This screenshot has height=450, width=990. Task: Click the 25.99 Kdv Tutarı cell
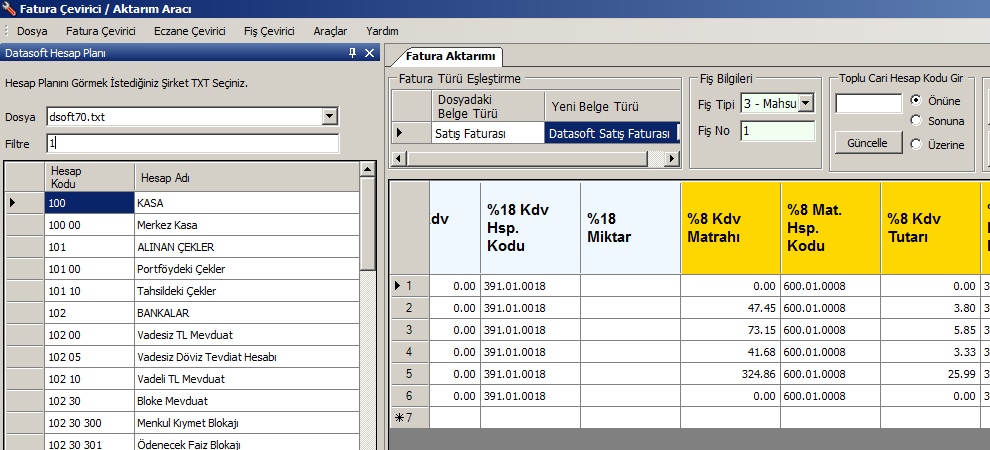click(930, 374)
